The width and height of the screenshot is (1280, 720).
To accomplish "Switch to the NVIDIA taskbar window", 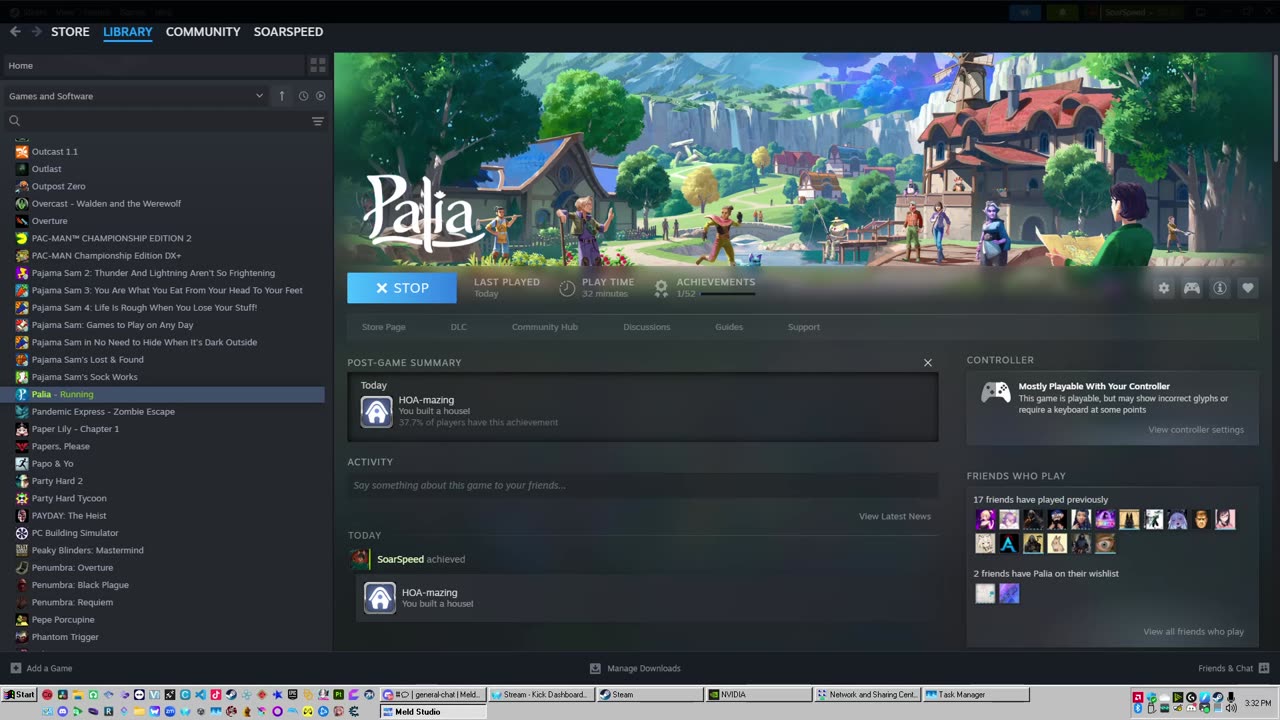I will [x=758, y=694].
